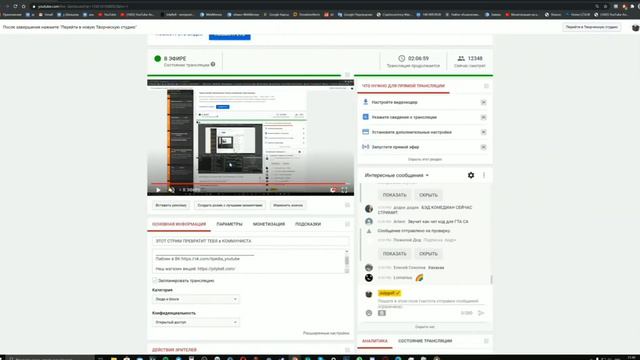Click the Изменить значок button
The image size is (640, 360).
[288, 205]
